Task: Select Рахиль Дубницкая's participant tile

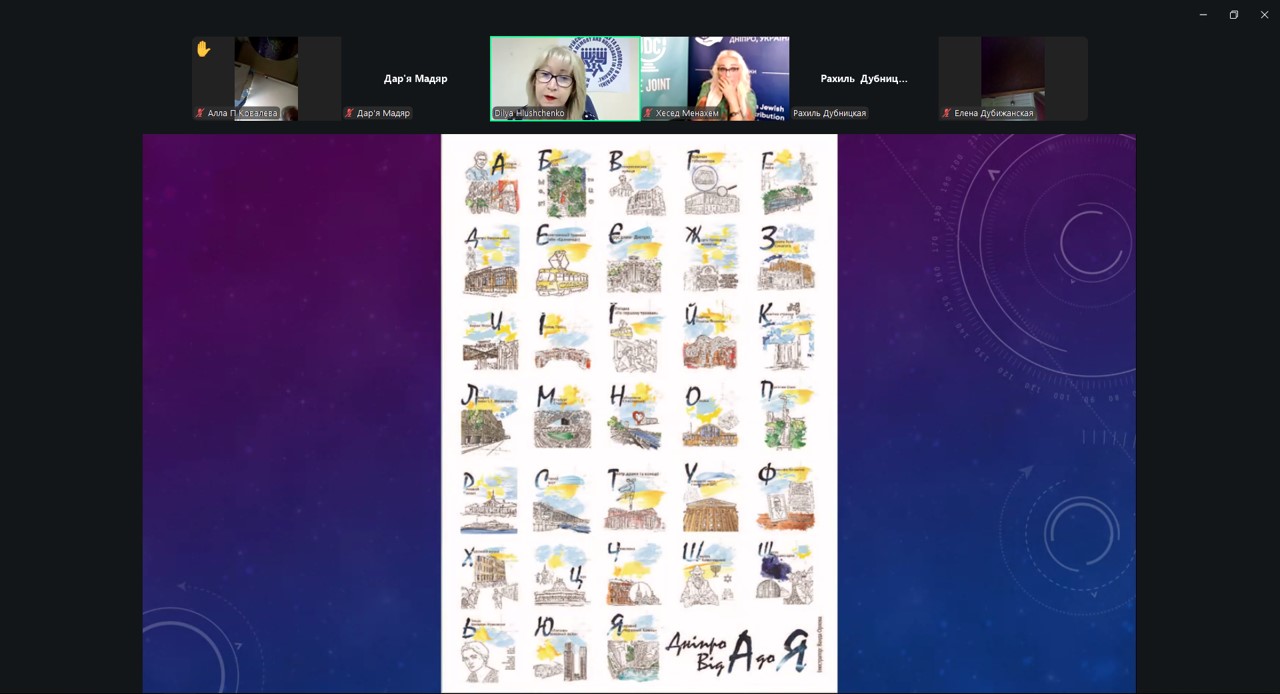Action: click(863, 79)
